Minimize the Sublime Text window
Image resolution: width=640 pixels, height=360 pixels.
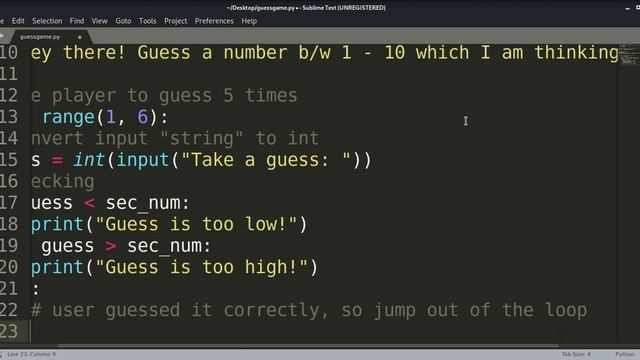628,8
